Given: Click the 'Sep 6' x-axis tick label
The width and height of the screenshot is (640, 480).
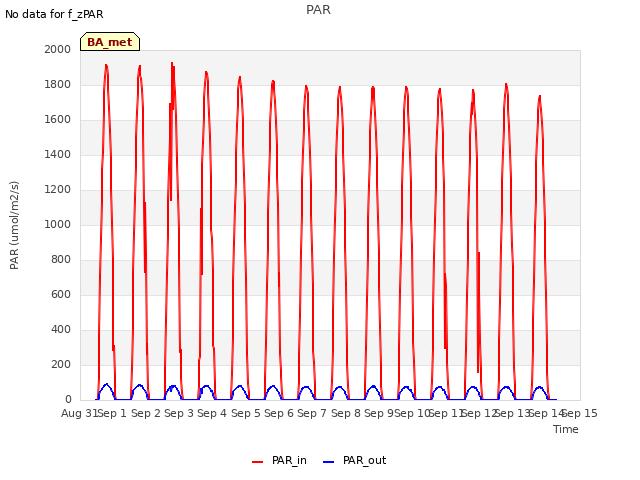Looking at the screenshot, I should coord(279,413).
